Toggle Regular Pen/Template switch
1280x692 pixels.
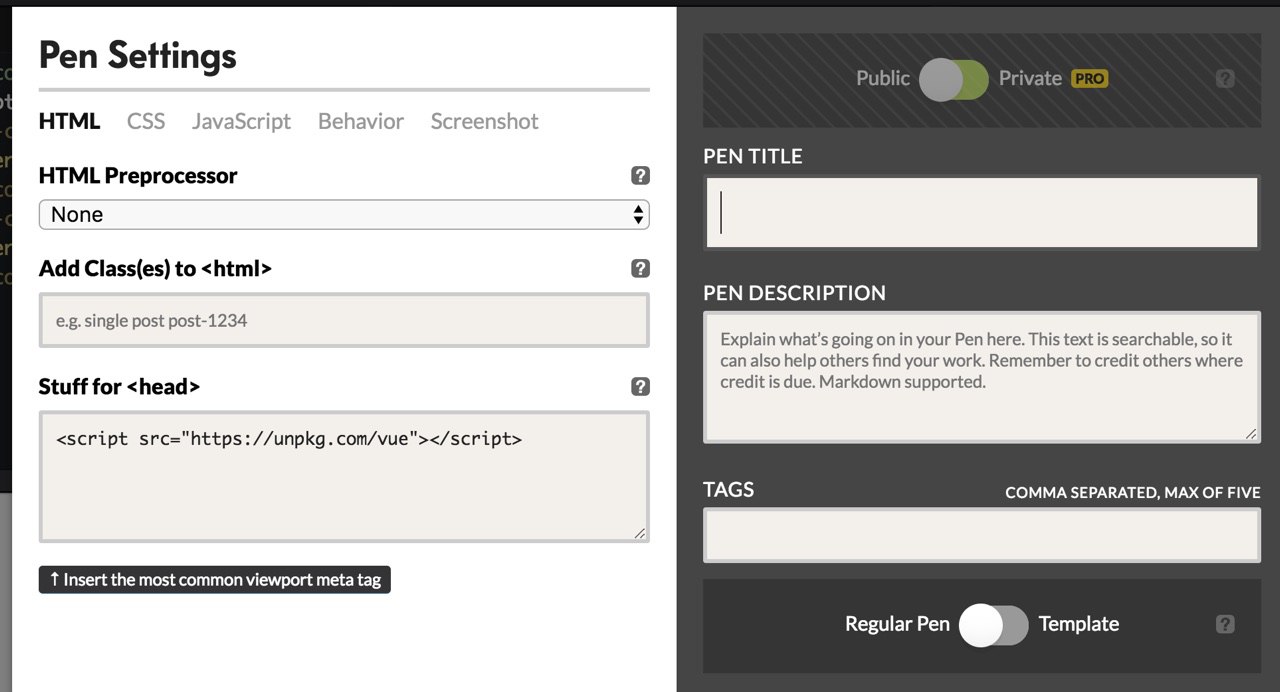[x=993, y=625]
